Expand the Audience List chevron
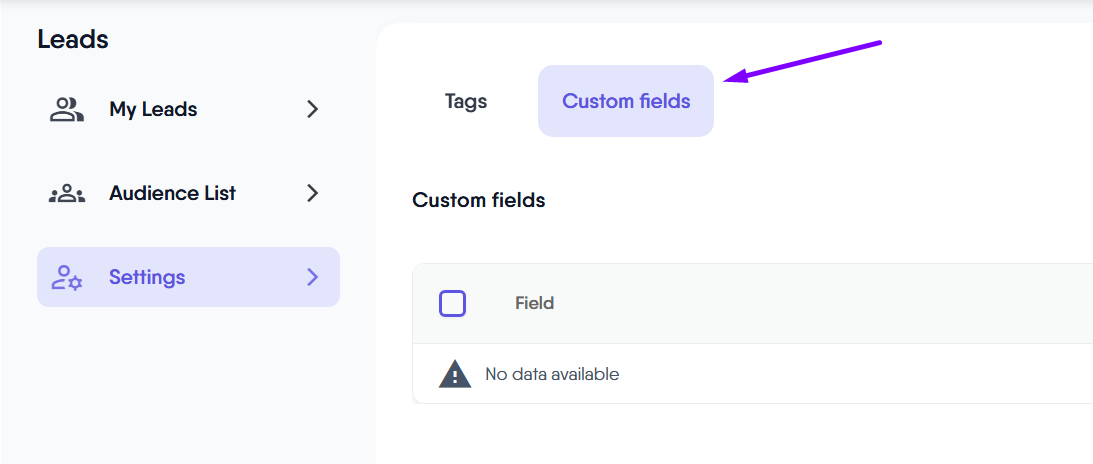Image resolution: width=1093 pixels, height=464 pixels. click(x=312, y=193)
